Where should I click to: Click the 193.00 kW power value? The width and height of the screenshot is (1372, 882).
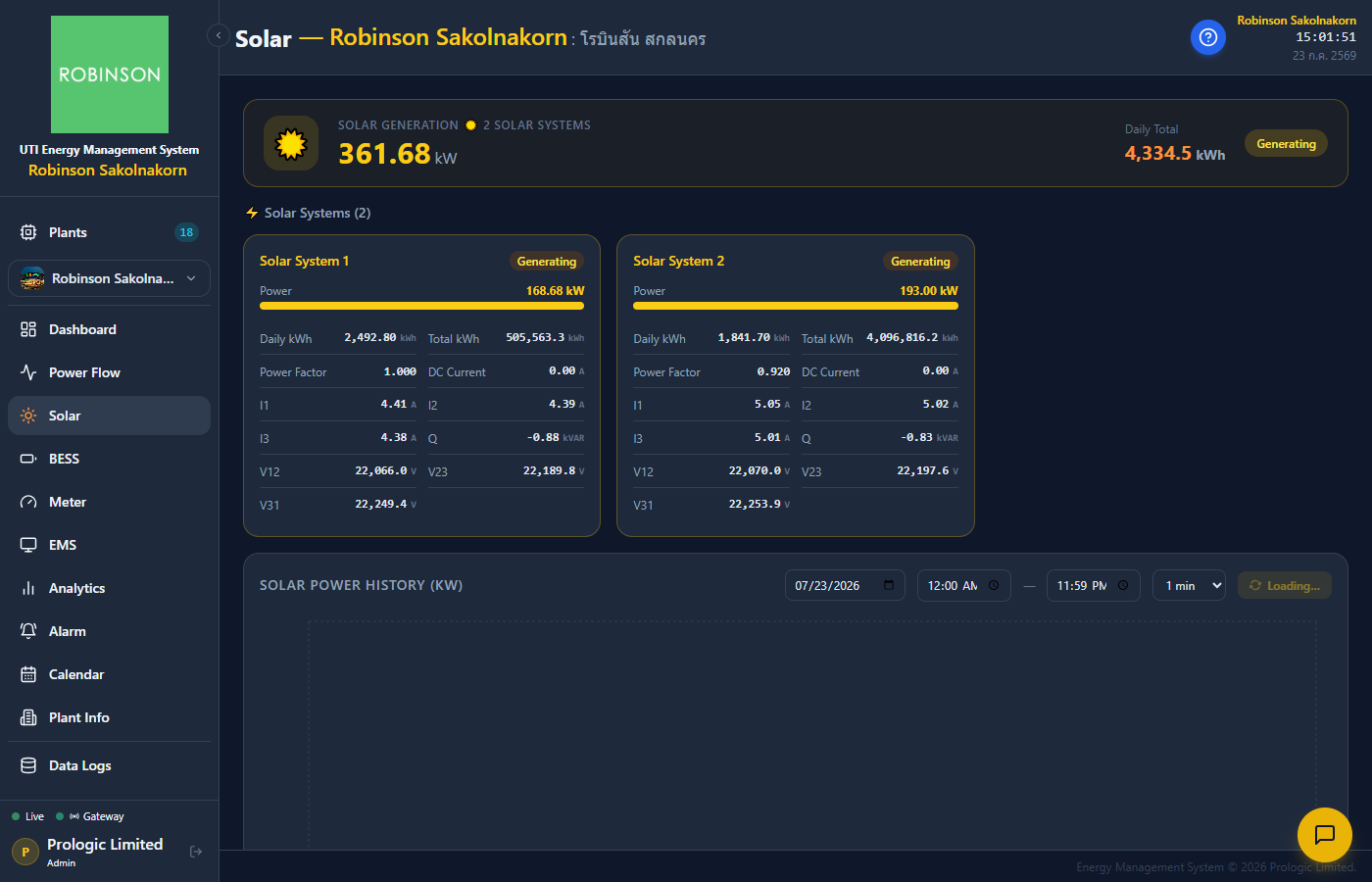pyautogui.click(x=929, y=291)
